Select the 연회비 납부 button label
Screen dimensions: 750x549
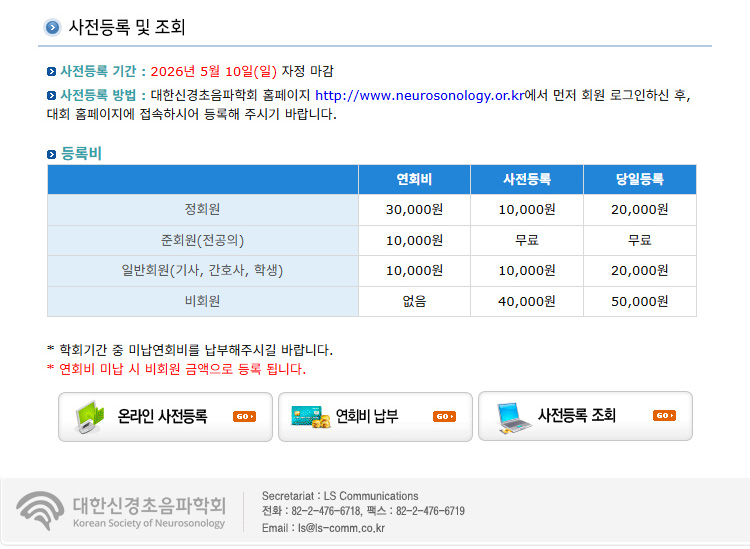[x=367, y=416]
